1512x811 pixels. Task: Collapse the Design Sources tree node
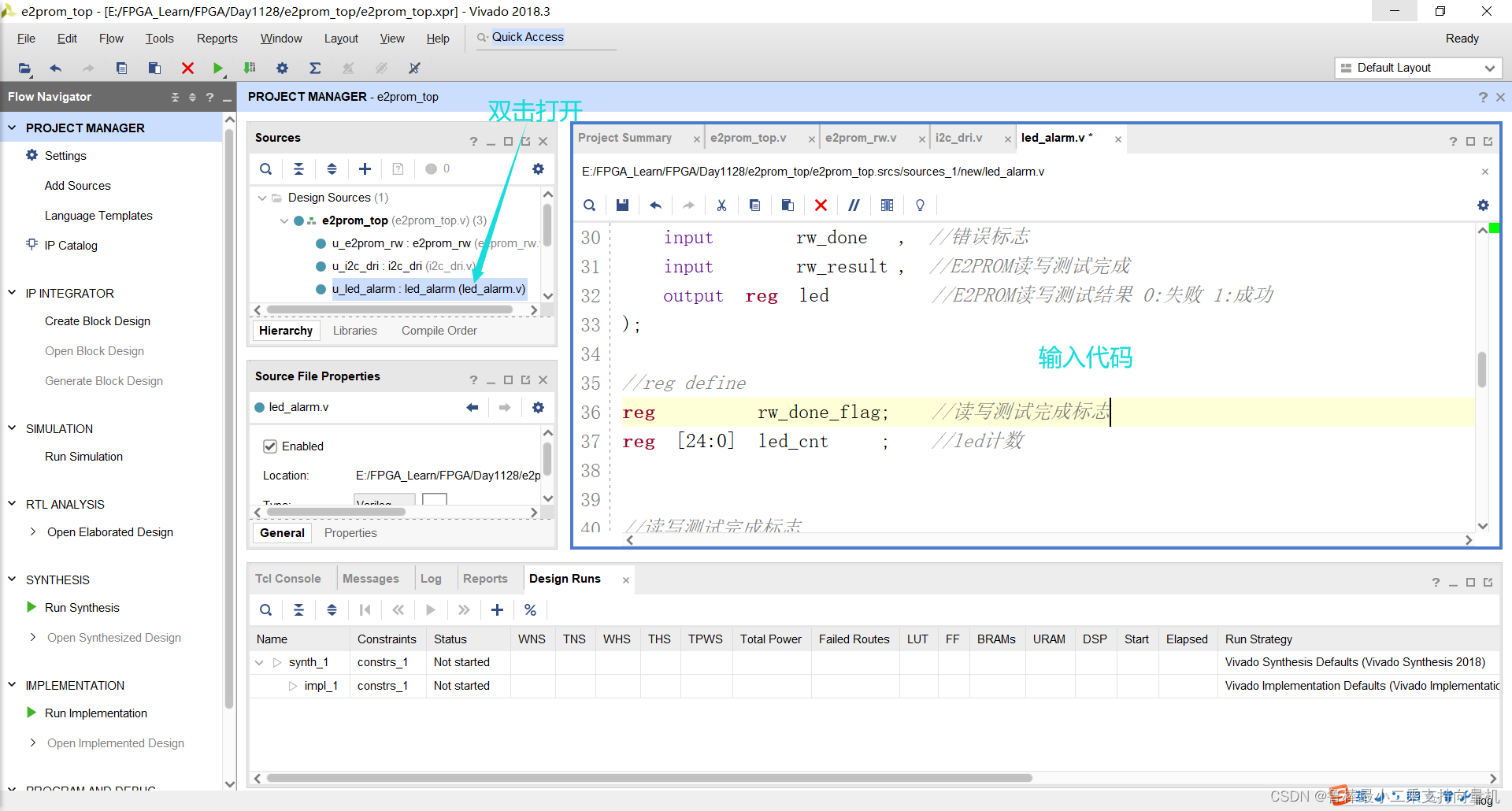[x=262, y=198]
